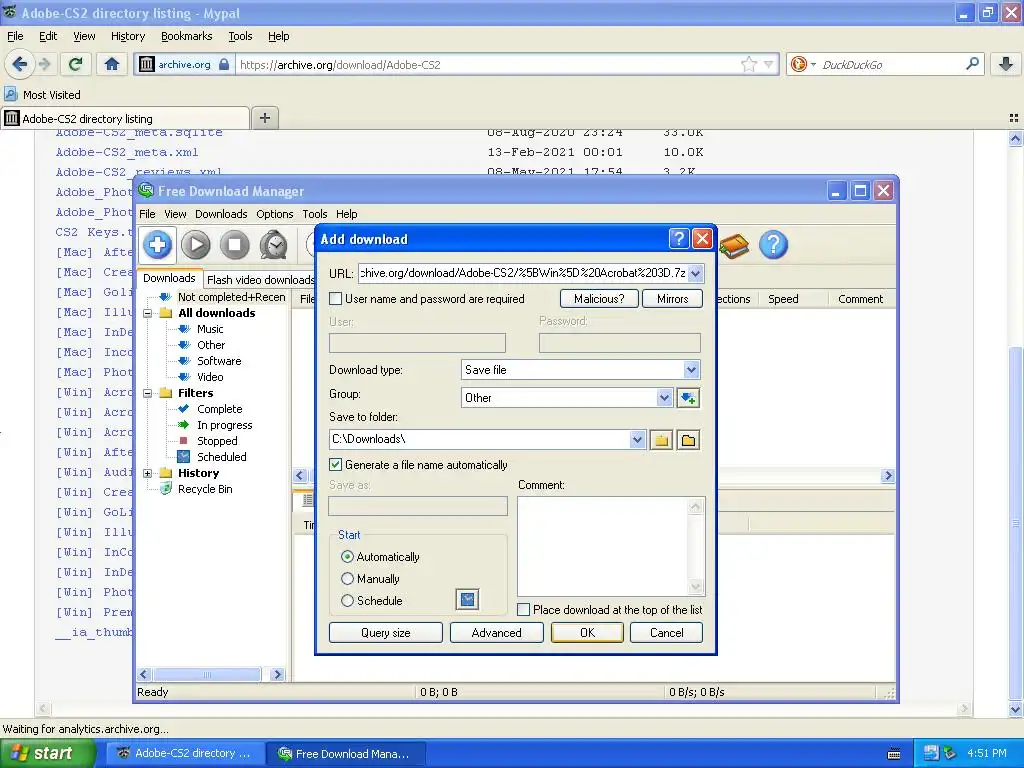Open the Group dropdown showing Other
1024x768 pixels.
click(664, 398)
